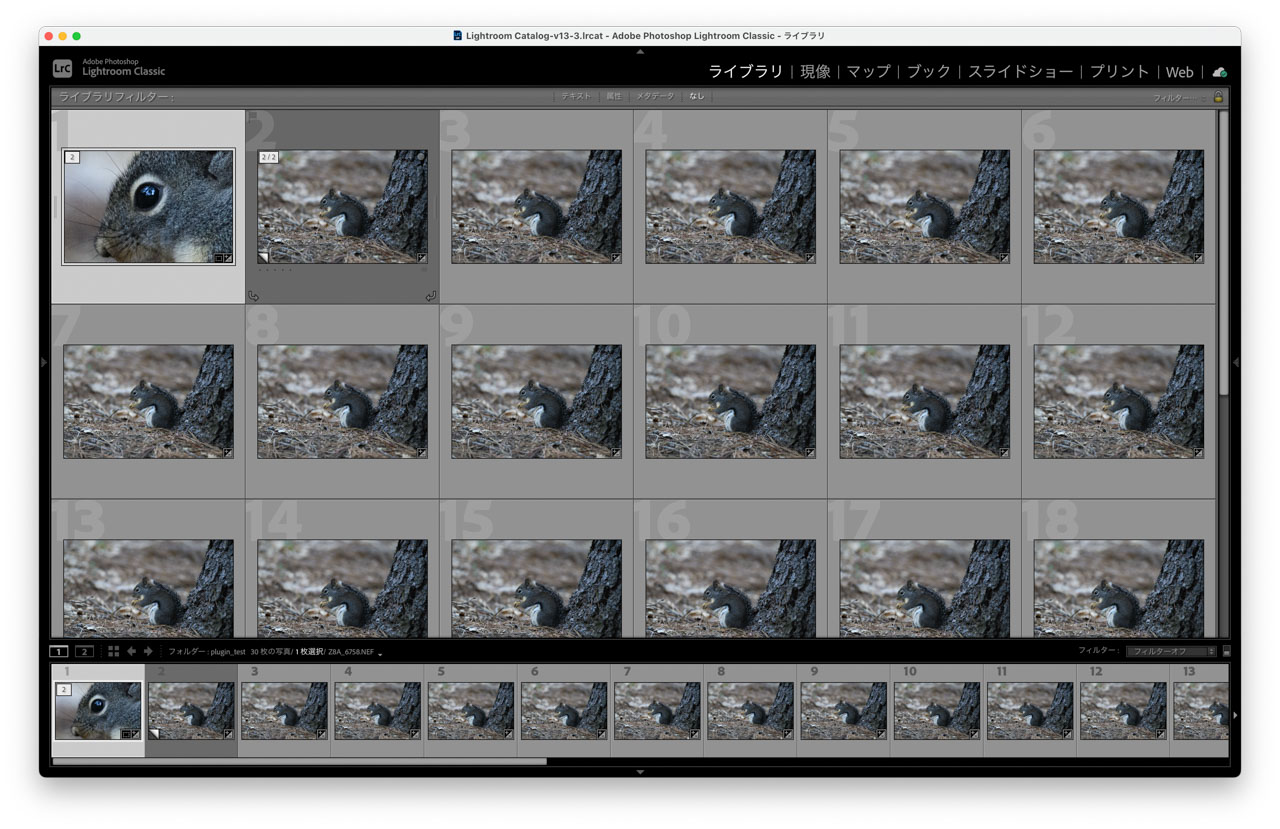Switch to the 現像 module

pos(815,72)
